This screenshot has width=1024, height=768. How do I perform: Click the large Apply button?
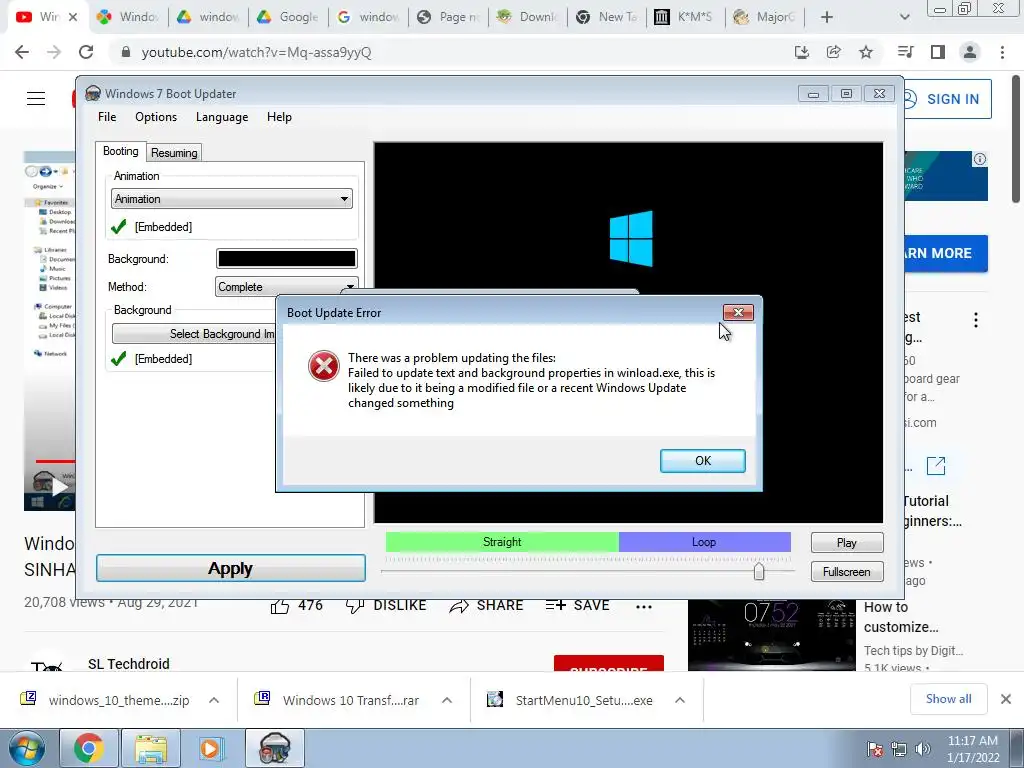(231, 568)
